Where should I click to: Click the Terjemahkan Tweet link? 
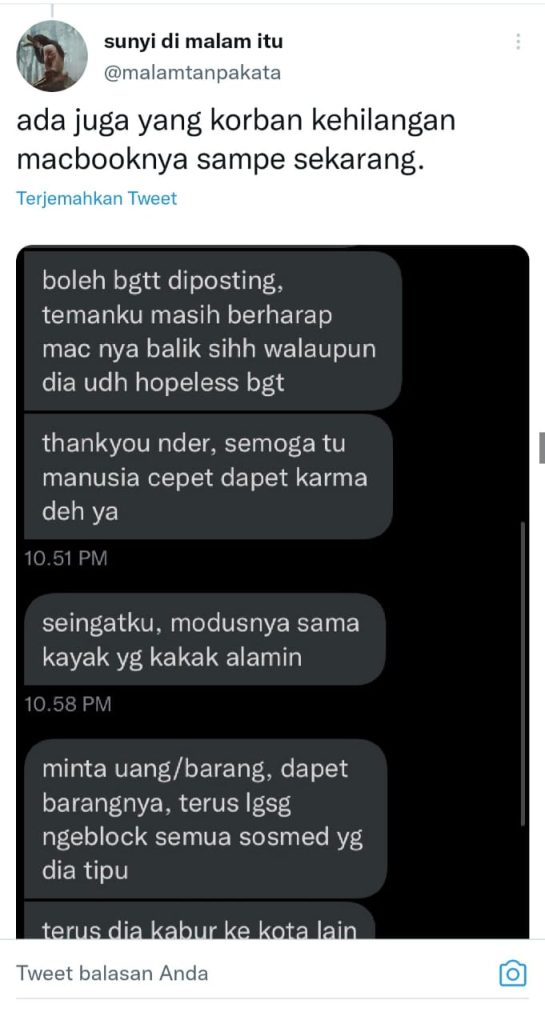[97, 199]
